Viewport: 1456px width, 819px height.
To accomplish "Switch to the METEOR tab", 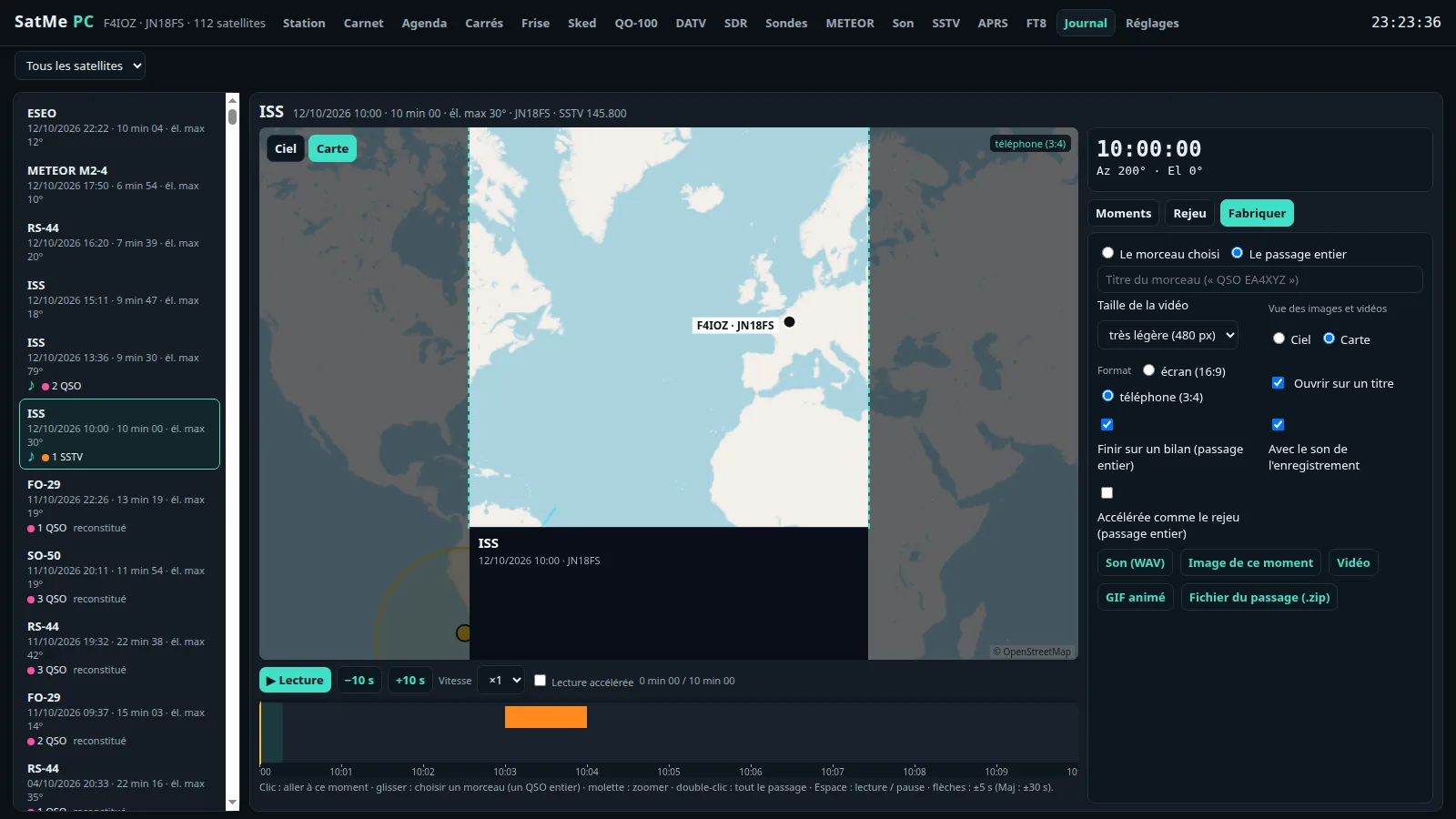I will tap(850, 23).
